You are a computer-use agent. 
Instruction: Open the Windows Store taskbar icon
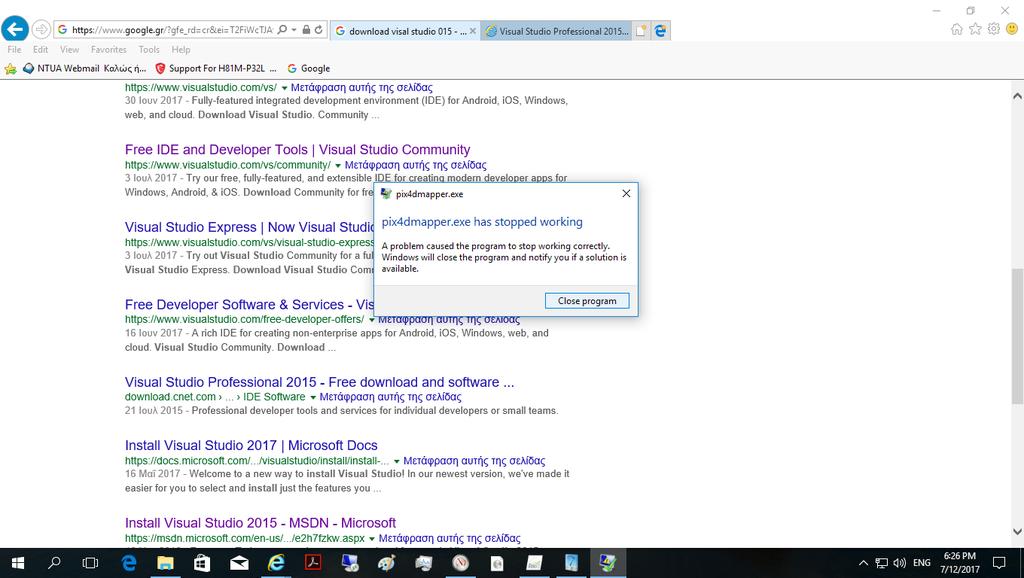tap(202, 563)
